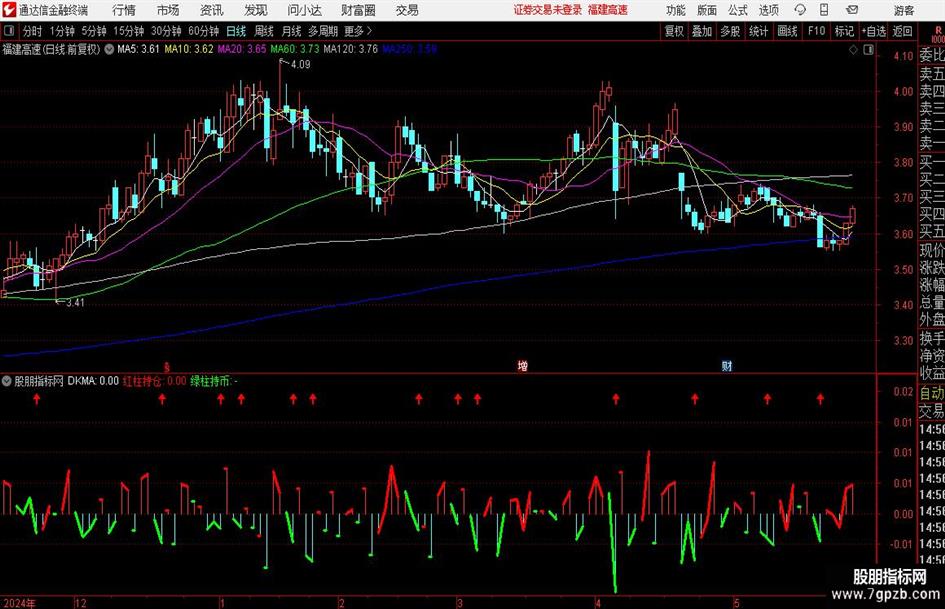Switch to 周线 weekly tab
945x609 pixels.
click(263, 31)
